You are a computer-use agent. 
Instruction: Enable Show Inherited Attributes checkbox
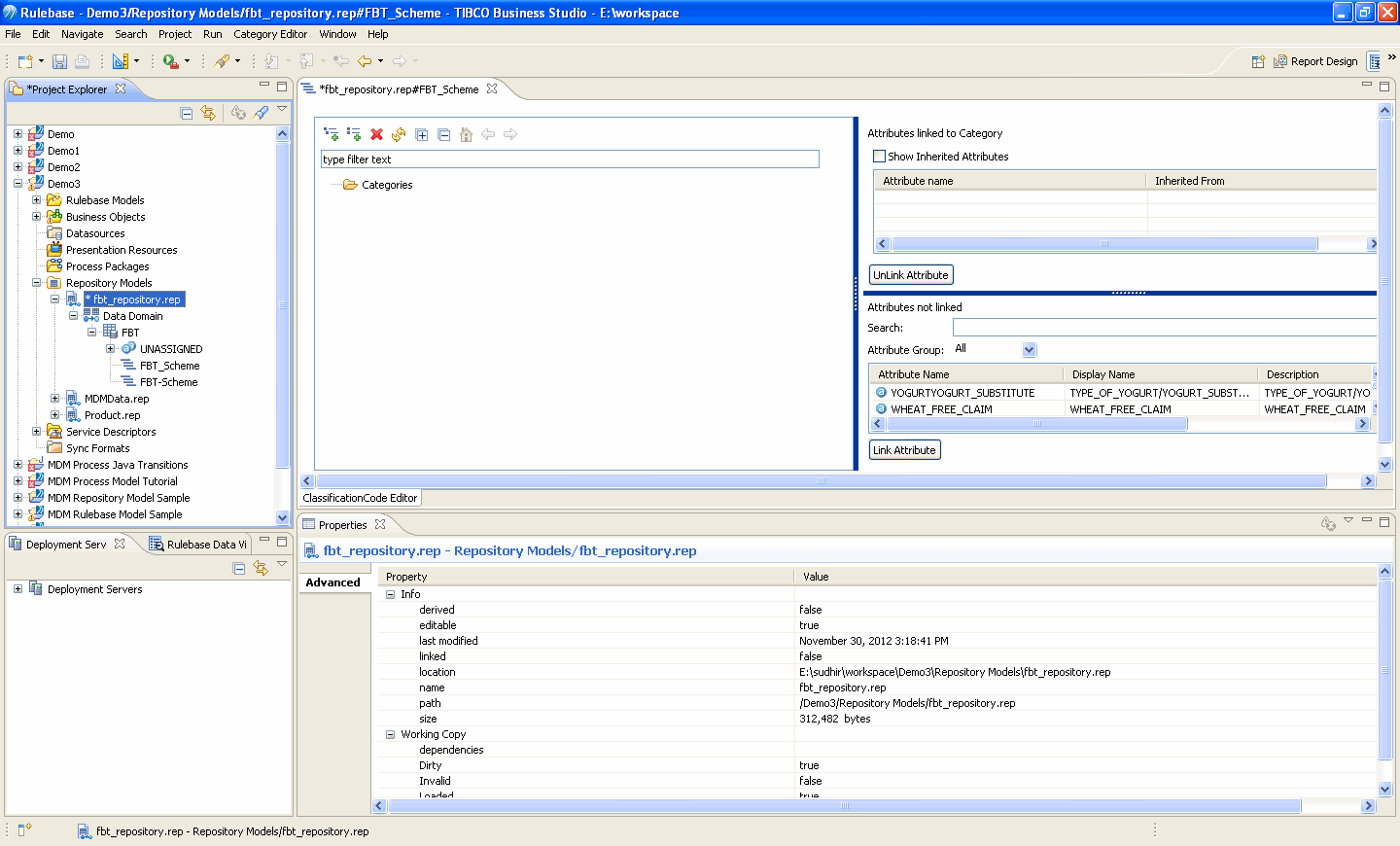point(879,156)
